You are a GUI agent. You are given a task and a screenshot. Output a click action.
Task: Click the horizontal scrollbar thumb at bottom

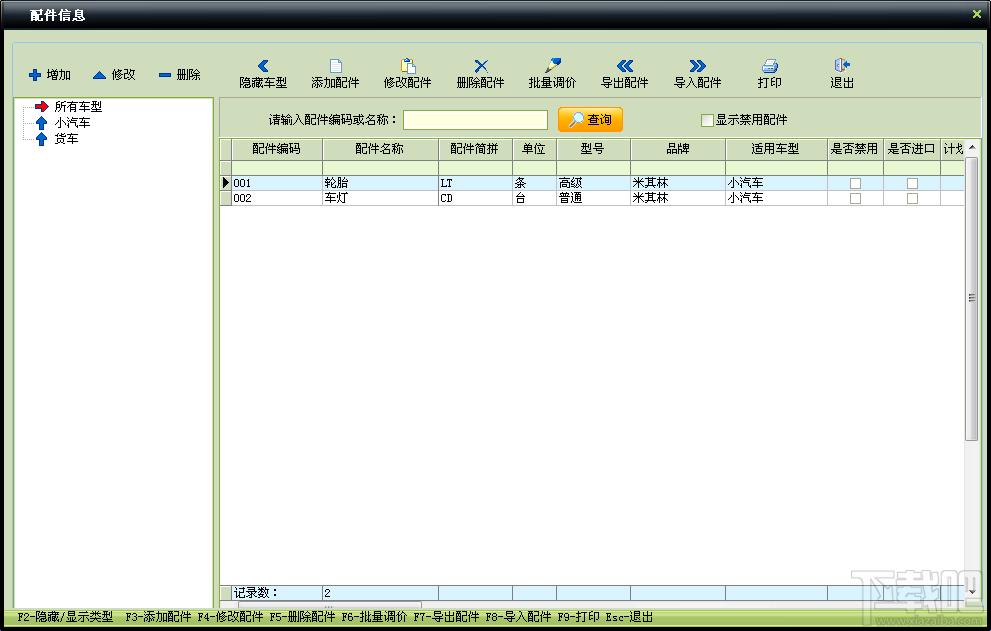pyautogui.click(x=329, y=606)
